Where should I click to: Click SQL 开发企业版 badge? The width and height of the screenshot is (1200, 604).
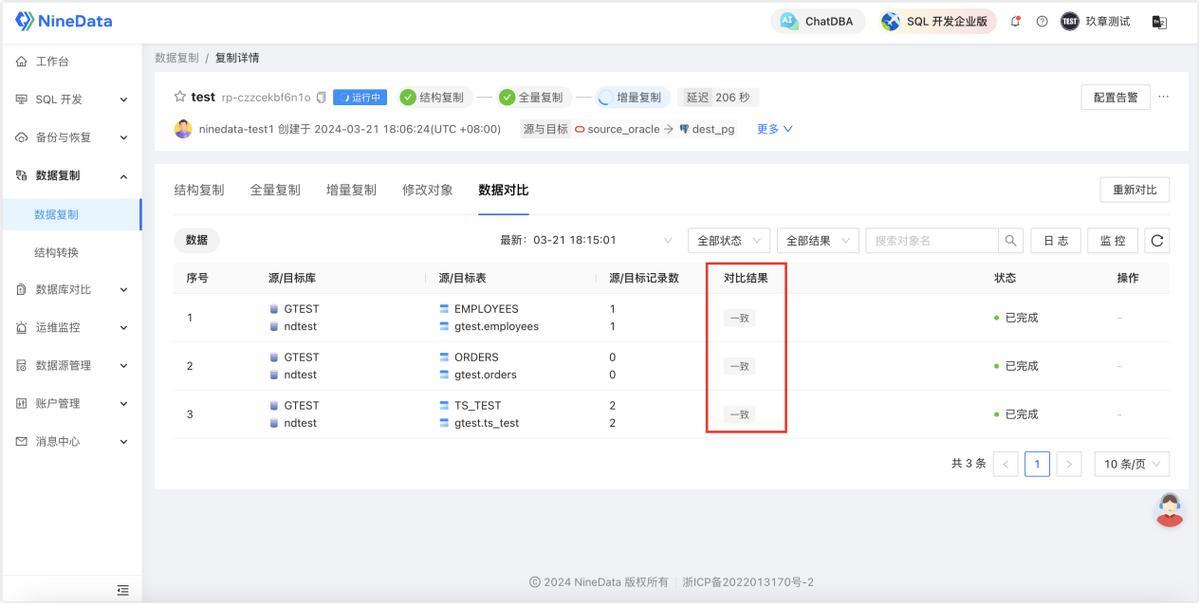(x=937, y=21)
